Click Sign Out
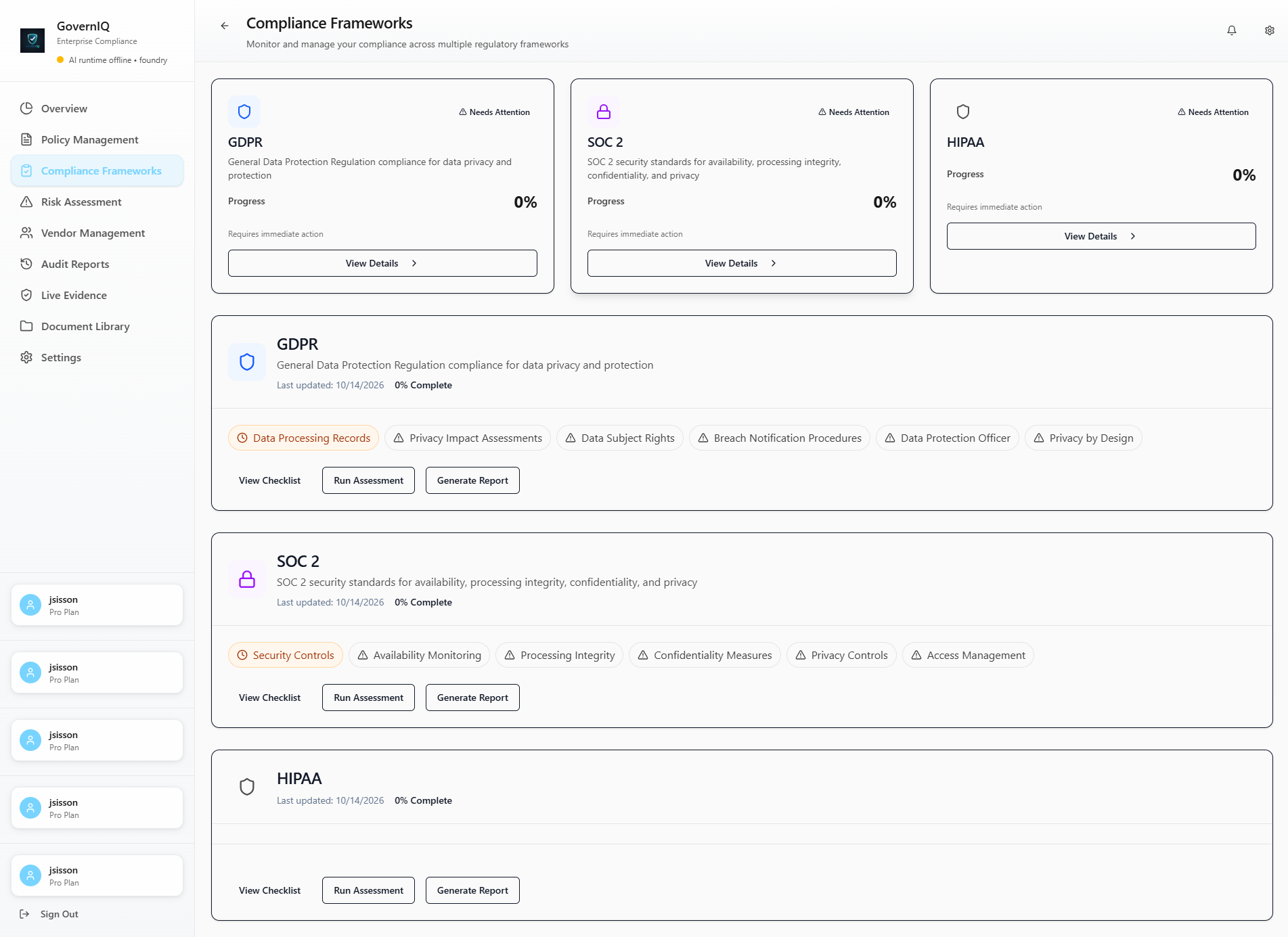Viewport: 1288px width, 937px height. 59,914
